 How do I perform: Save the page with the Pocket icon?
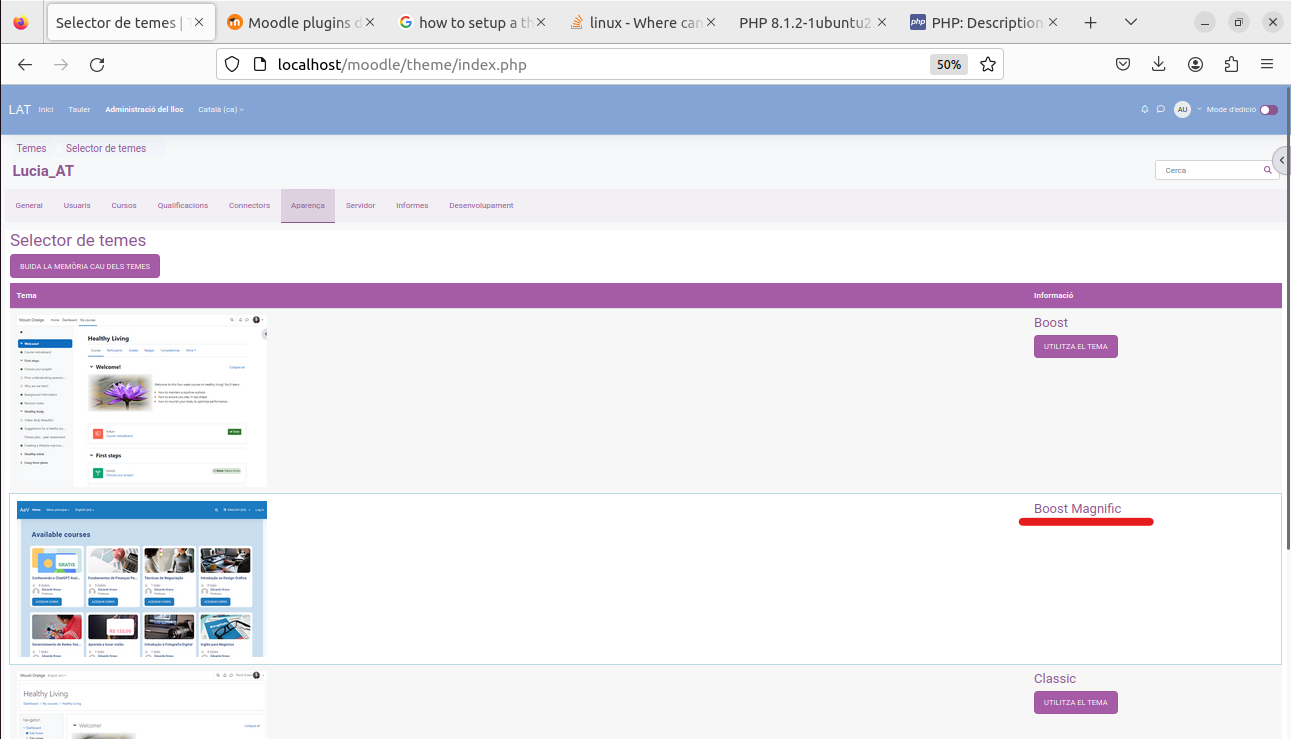coord(1122,64)
